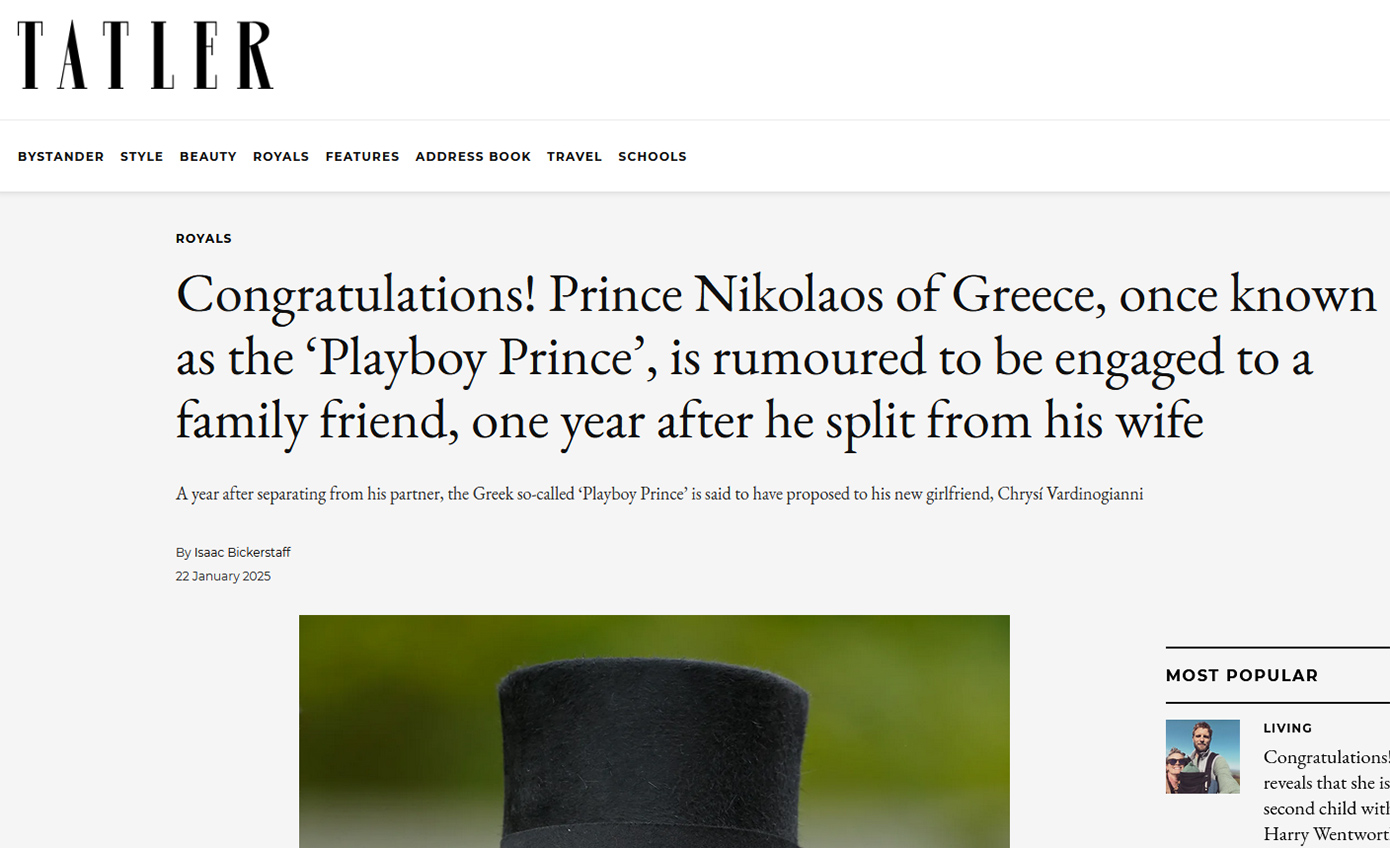Open author Isaac Bickerstaff's page
Screen dimensions: 1390x848
click(x=242, y=553)
